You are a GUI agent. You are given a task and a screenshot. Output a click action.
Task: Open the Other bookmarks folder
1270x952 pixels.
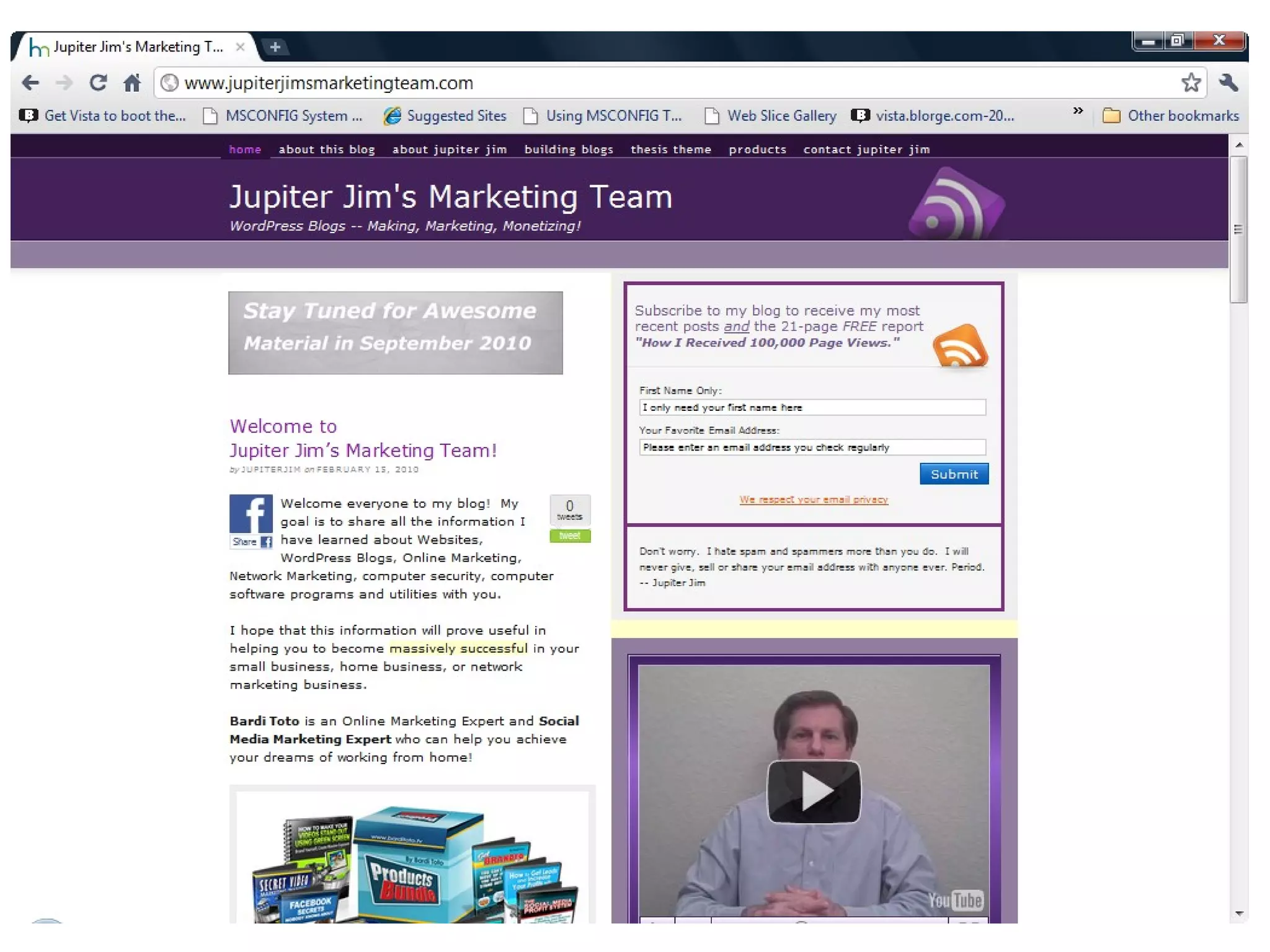[1171, 116]
